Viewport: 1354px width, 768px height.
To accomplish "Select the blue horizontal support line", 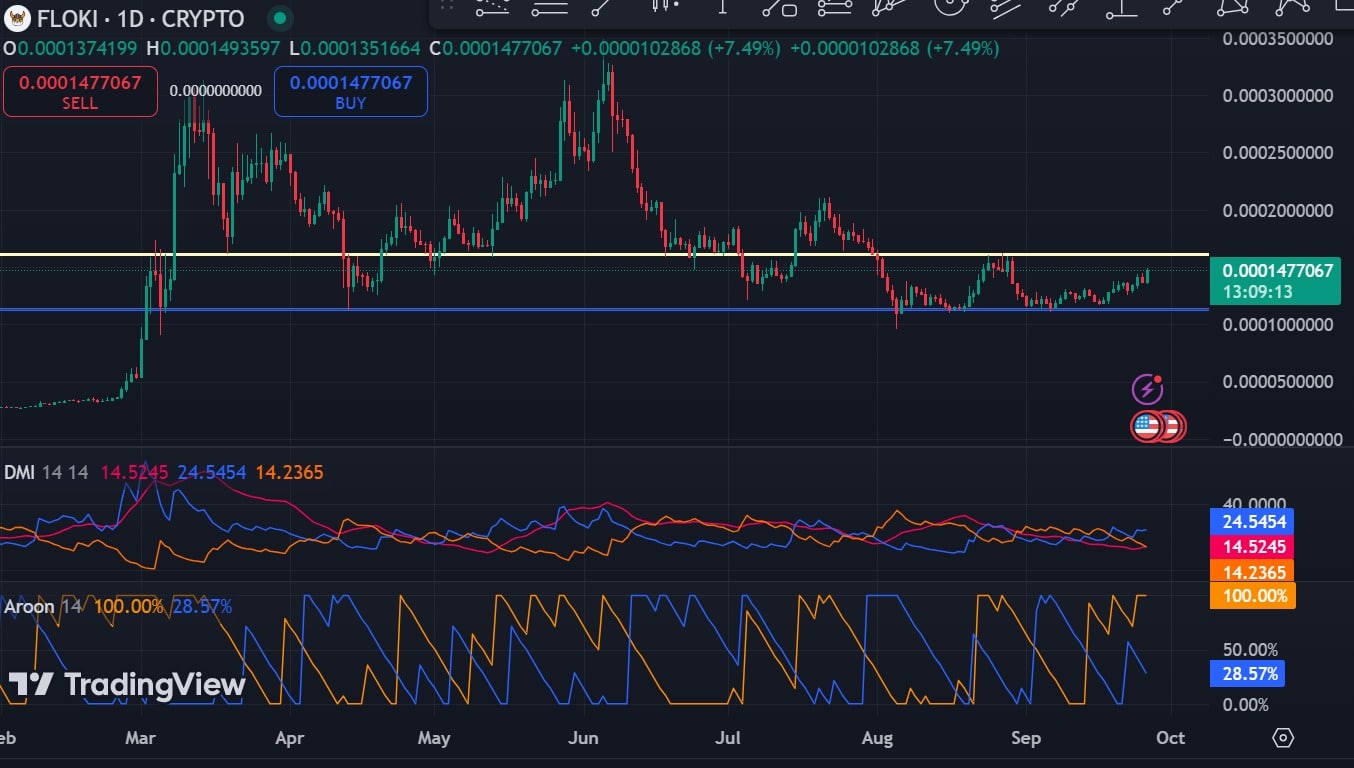I will pos(604,309).
